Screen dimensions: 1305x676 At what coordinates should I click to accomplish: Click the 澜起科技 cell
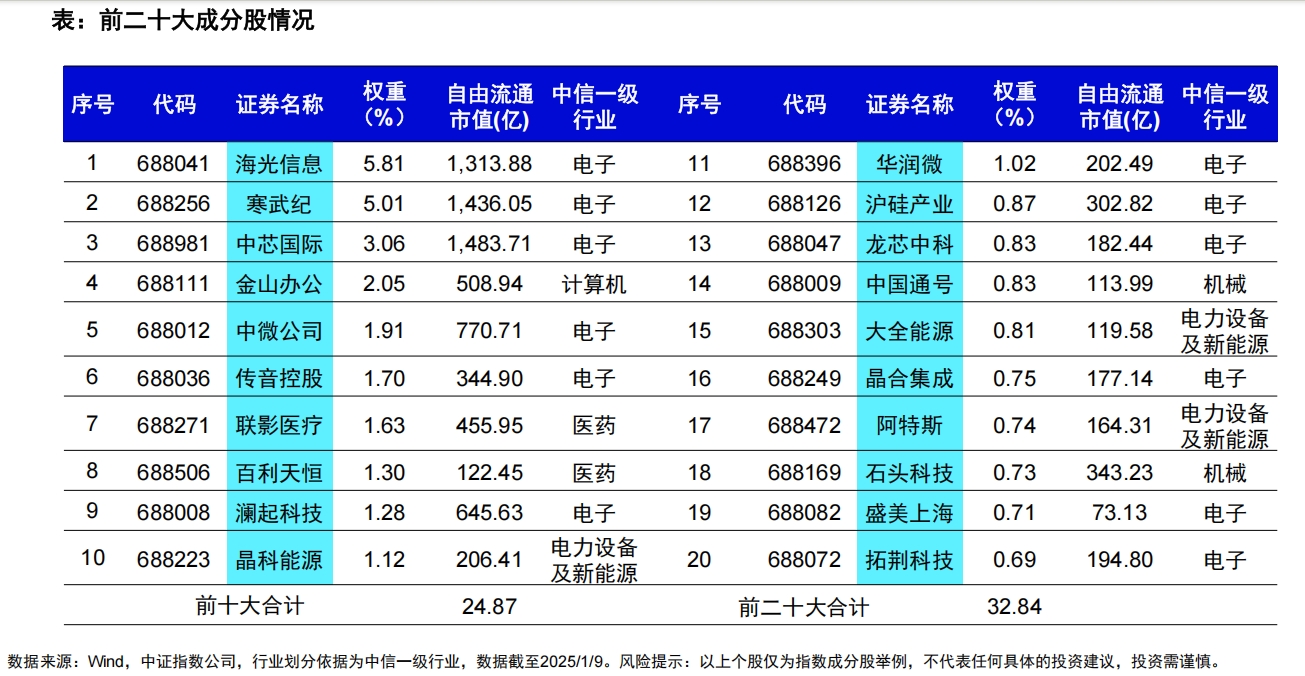(280, 513)
